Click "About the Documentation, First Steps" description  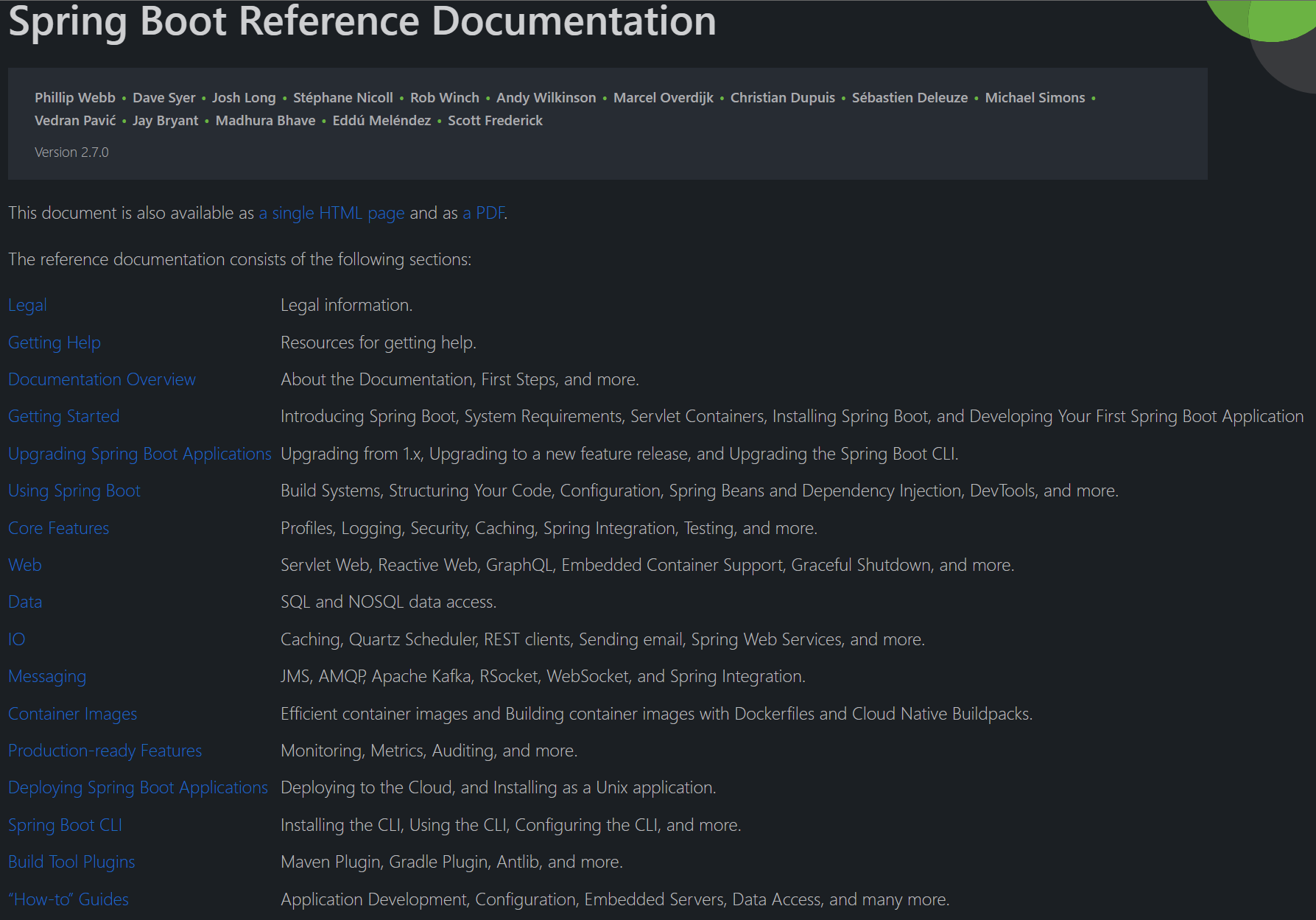(x=460, y=380)
